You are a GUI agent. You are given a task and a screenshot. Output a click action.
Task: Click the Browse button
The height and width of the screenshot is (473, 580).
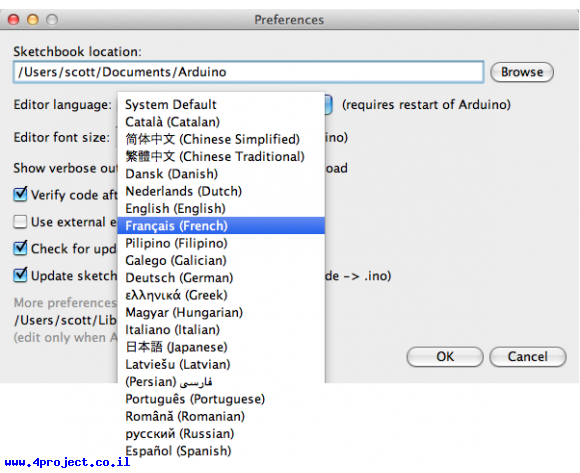522,72
